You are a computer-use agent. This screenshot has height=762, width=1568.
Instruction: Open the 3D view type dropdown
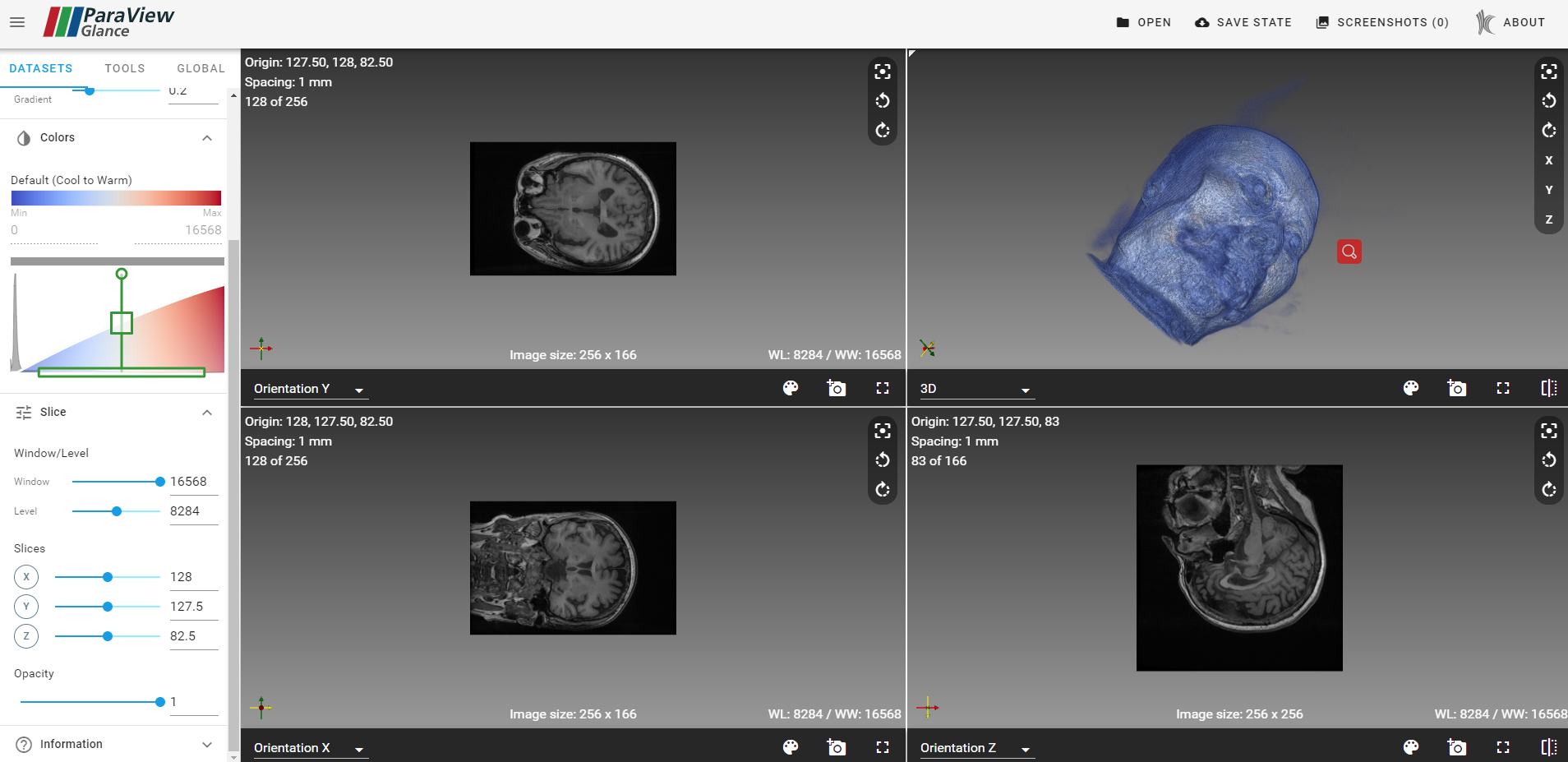coord(976,389)
